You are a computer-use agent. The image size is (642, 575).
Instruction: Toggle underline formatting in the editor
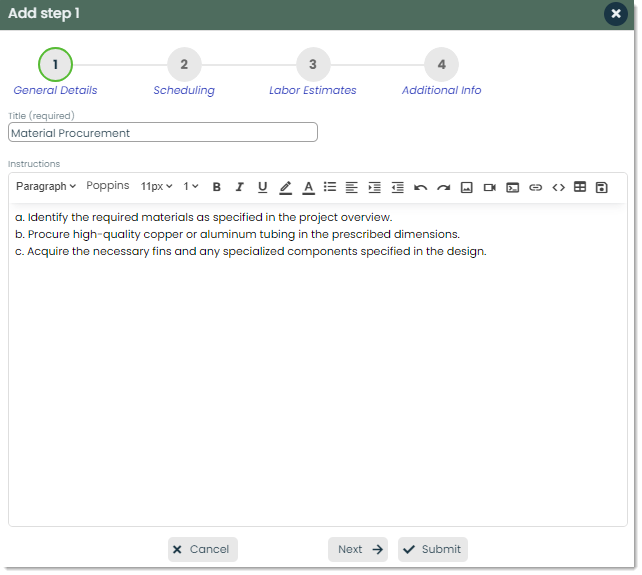(x=262, y=188)
